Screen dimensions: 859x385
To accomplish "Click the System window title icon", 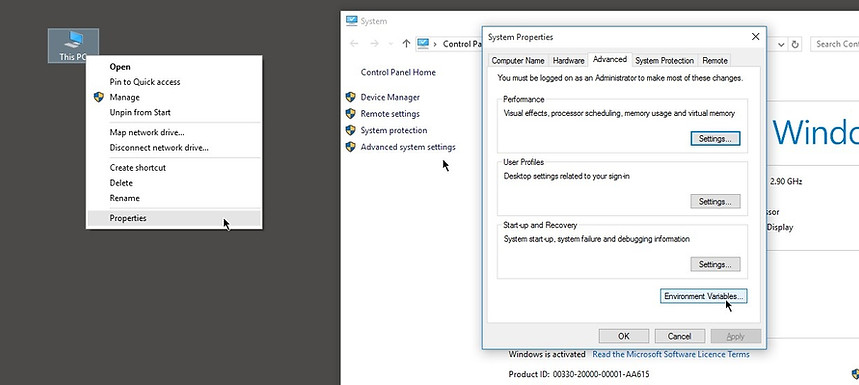I will pyautogui.click(x=352, y=21).
